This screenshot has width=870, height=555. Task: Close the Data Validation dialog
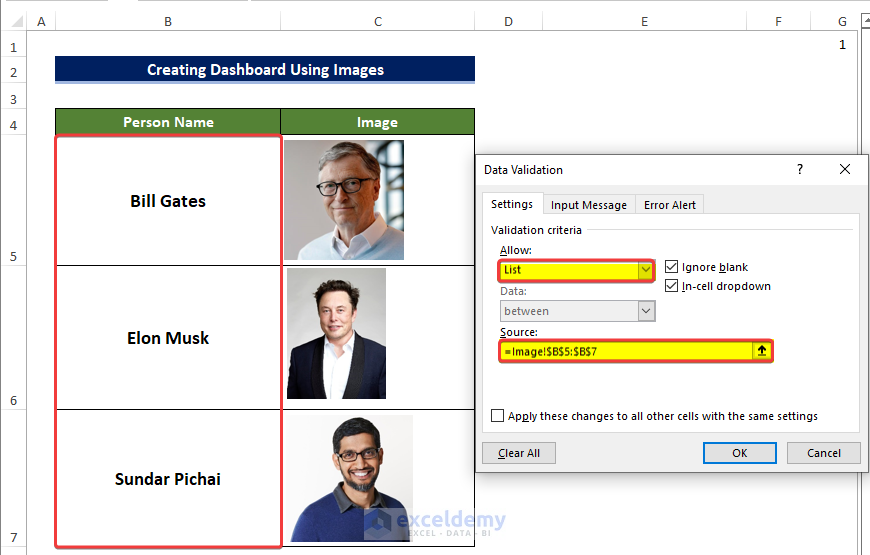tap(844, 169)
